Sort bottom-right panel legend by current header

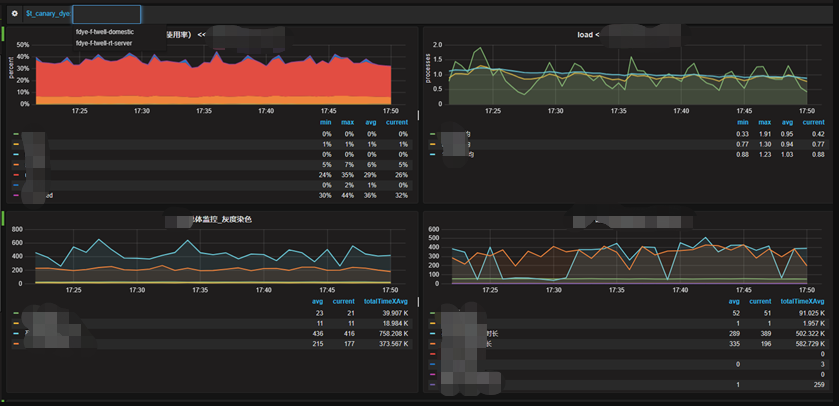(760, 301)
